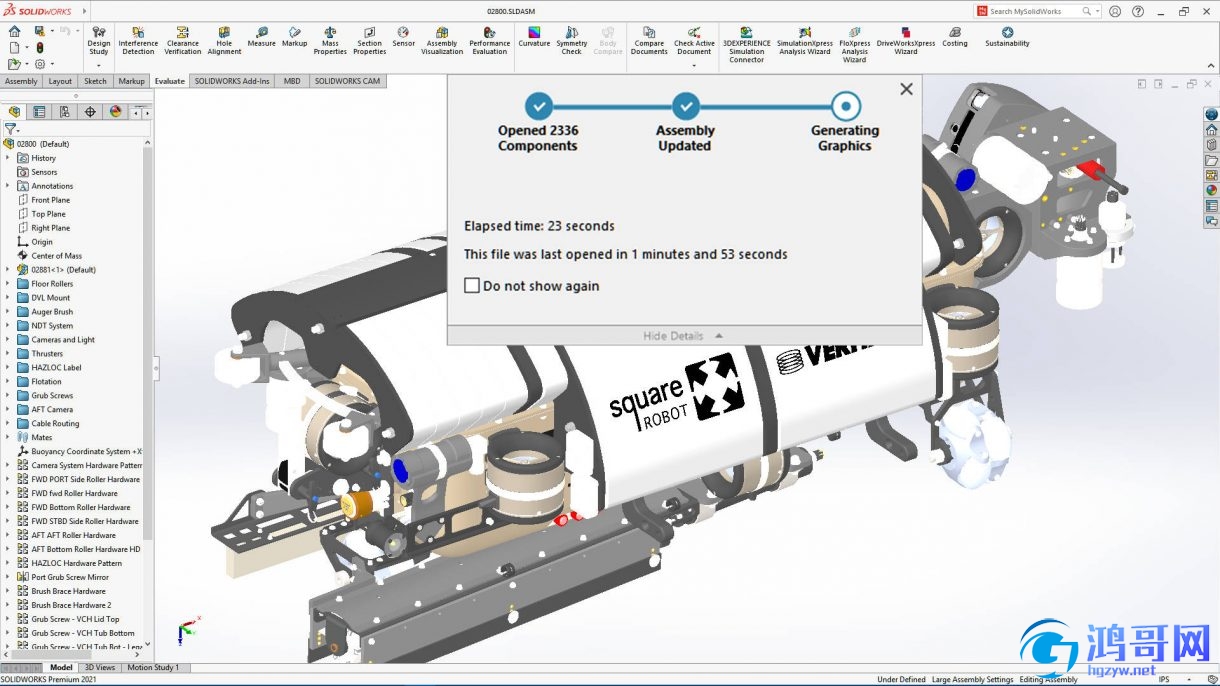The image size is (1220, 686).
Task: Select Front Plane in tree
Action: click(50, 200)
